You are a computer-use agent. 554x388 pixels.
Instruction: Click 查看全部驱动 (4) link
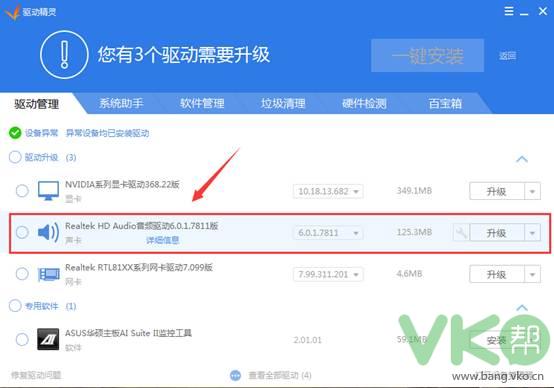pyautogui.click(x=280, y=375)
